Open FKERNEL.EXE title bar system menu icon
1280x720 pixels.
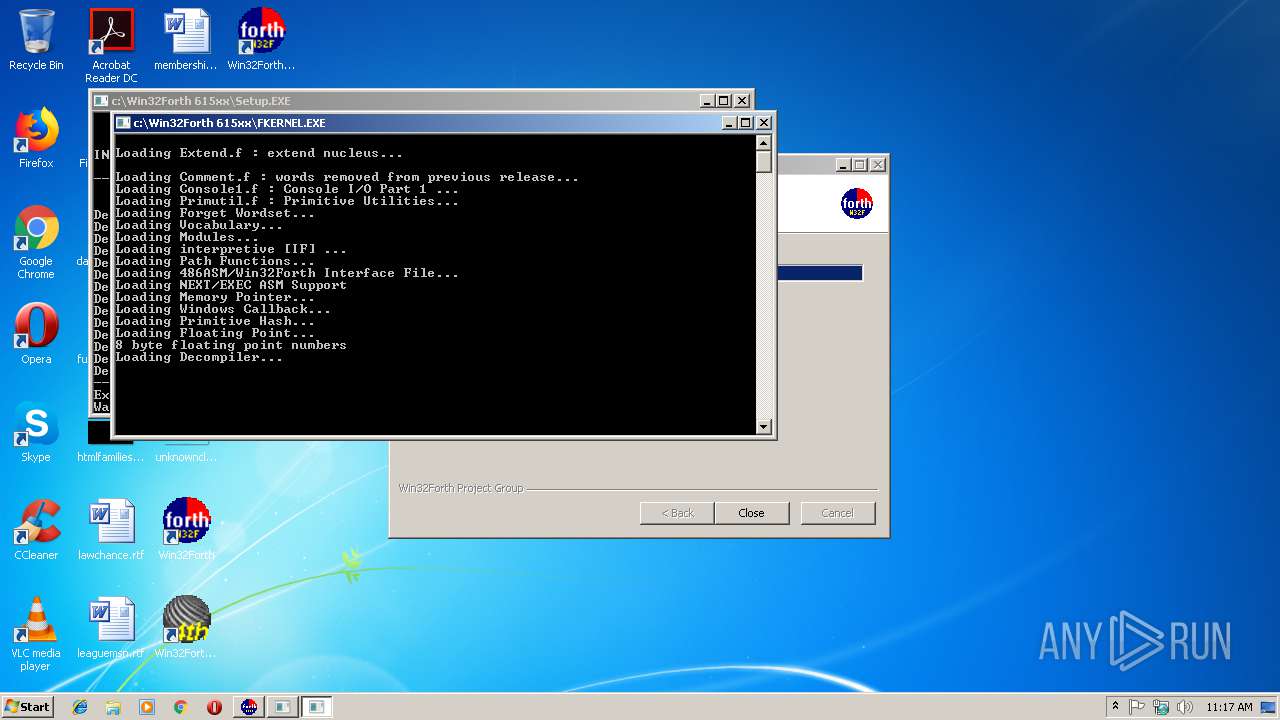123,123
